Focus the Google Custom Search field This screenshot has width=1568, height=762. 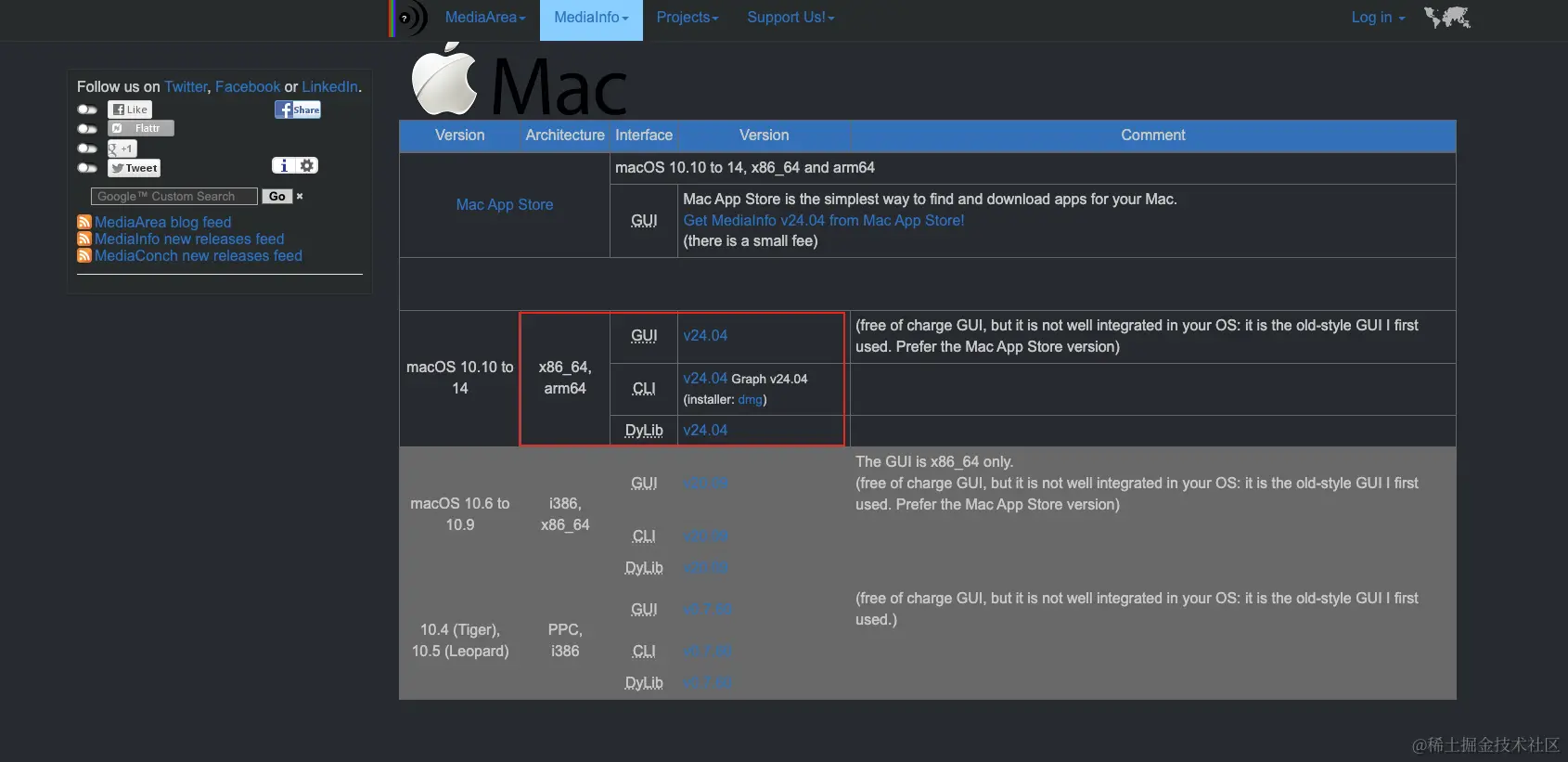pos(174,196)
